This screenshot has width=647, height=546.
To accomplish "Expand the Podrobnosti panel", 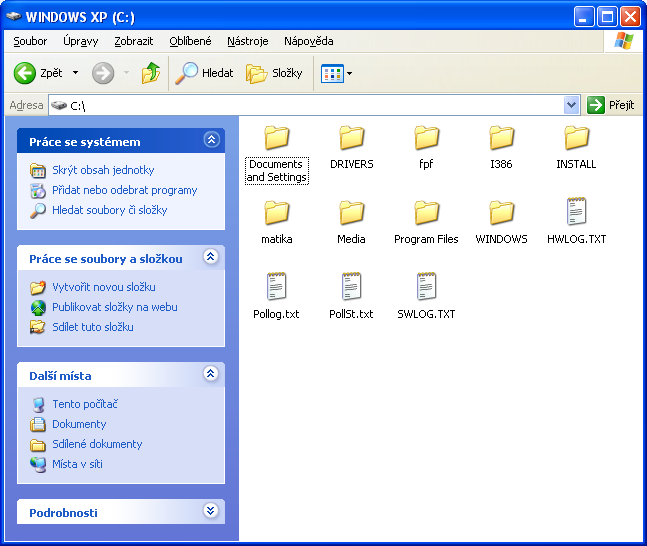I will (210, 511).
